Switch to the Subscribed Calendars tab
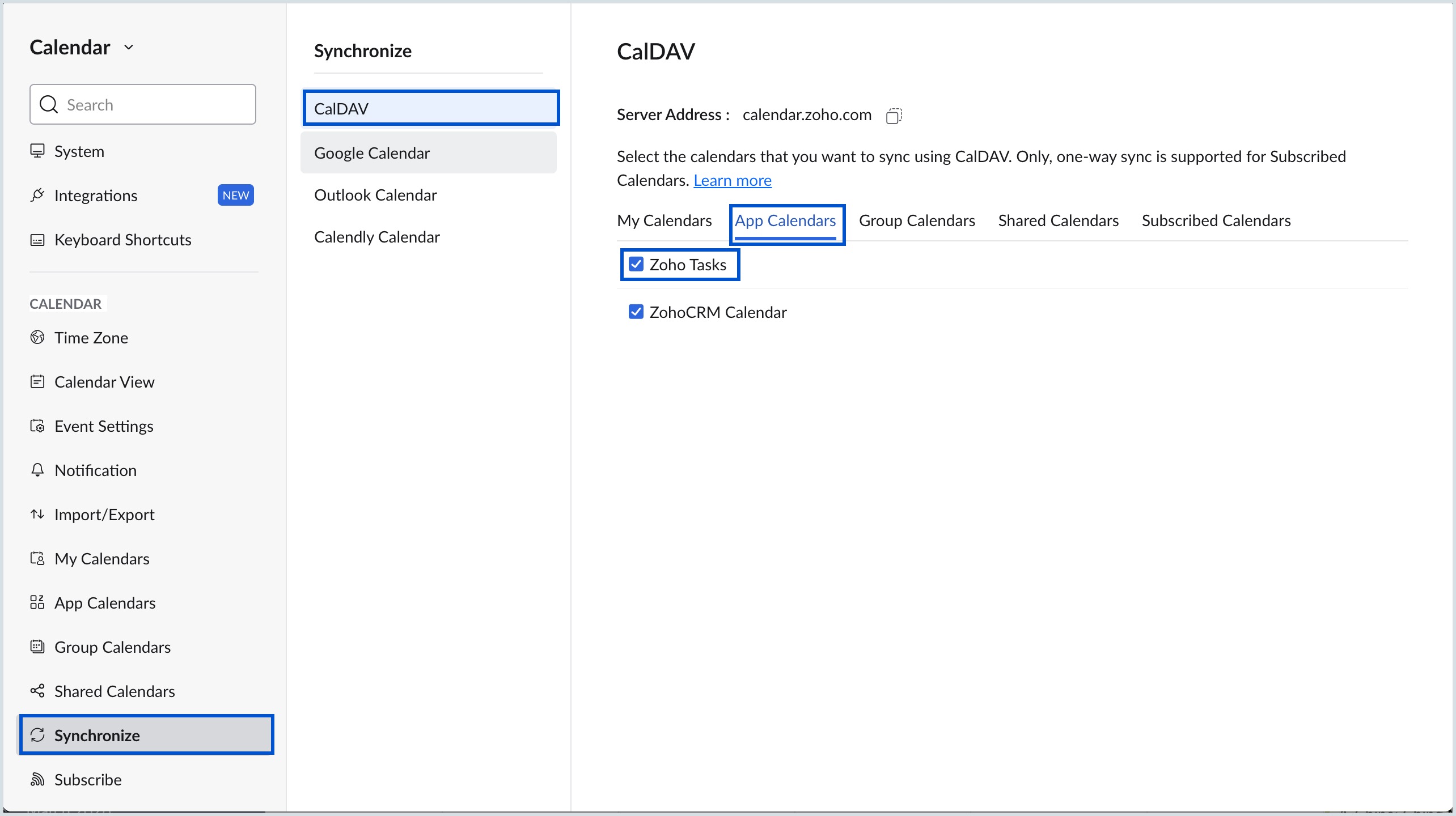 (x=1216, y=220)
